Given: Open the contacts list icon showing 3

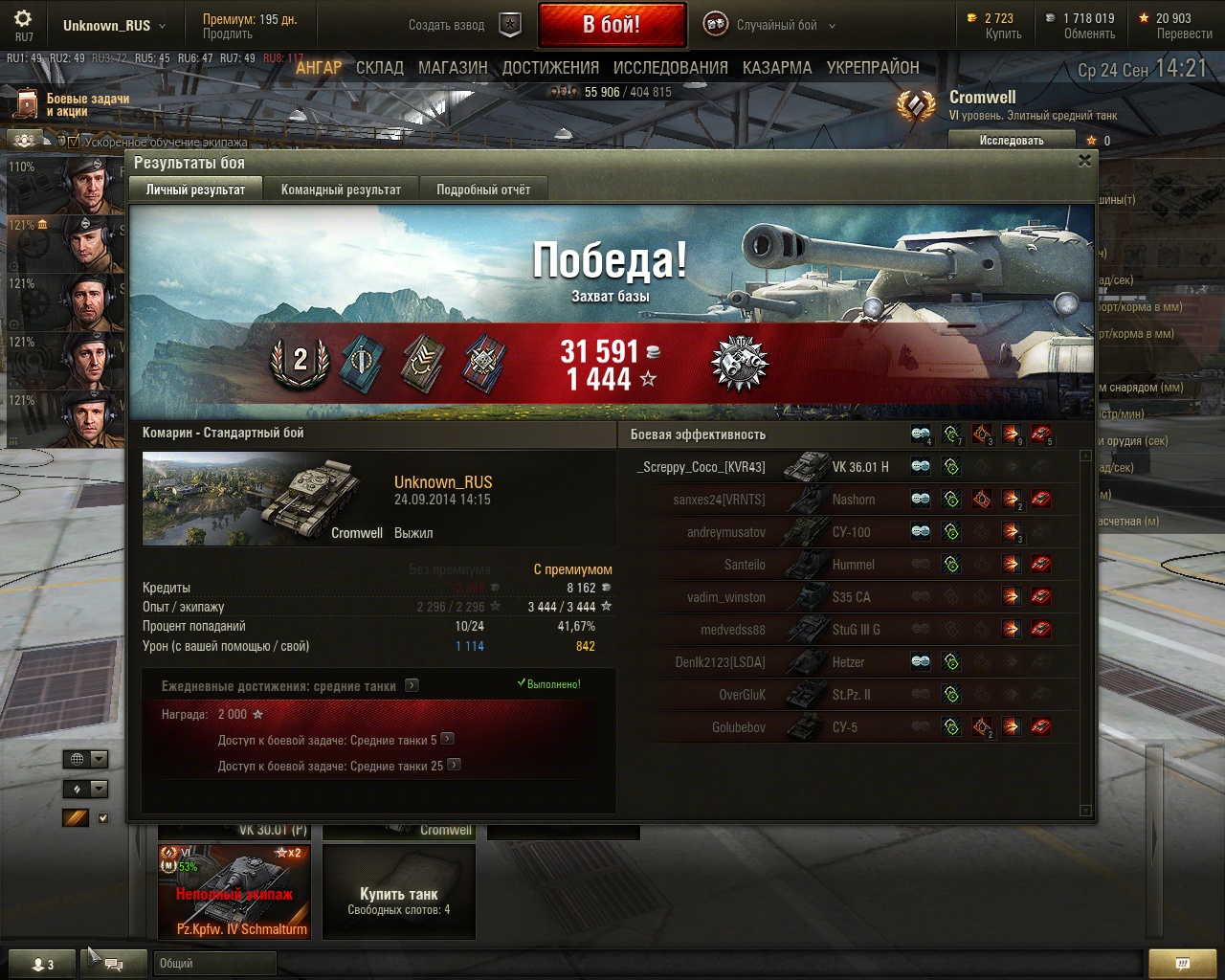Looking at the screenshot, I should 43,964.
